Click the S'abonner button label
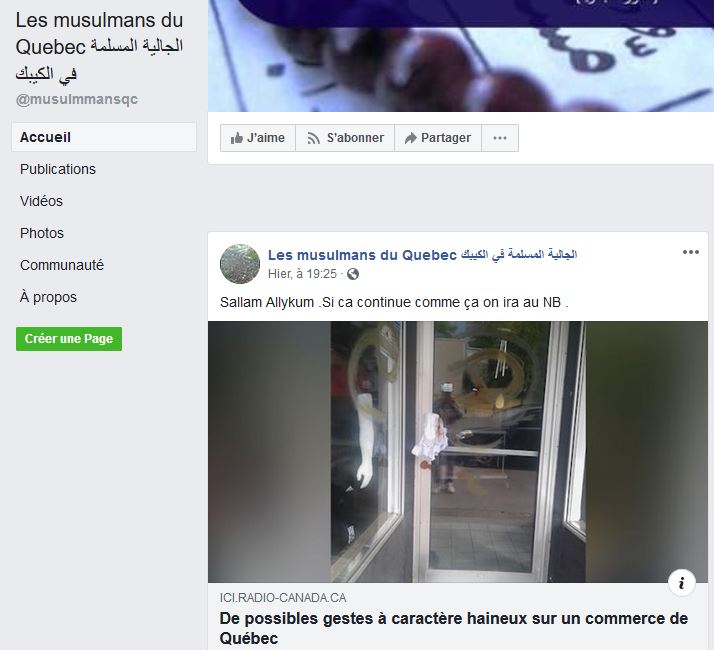 [x=355, y=138]
